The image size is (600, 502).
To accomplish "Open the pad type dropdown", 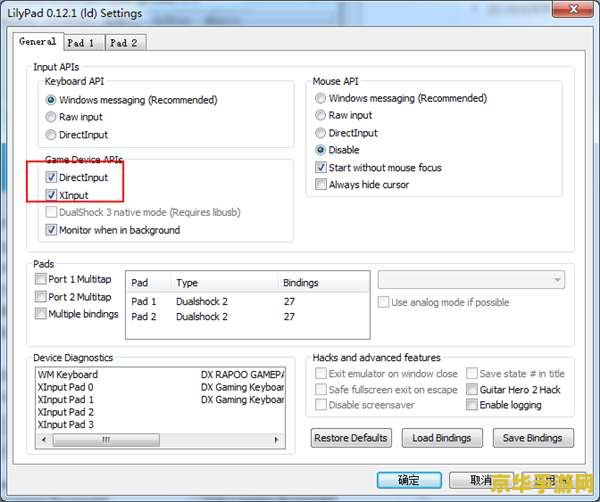I will tap(471, 280).
